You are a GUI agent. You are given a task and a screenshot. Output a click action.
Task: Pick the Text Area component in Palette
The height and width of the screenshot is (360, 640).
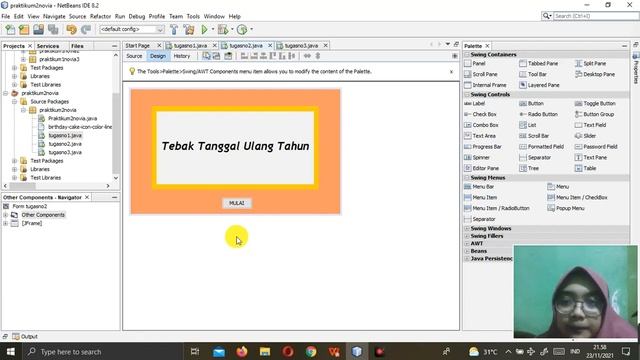click(480, 136)
